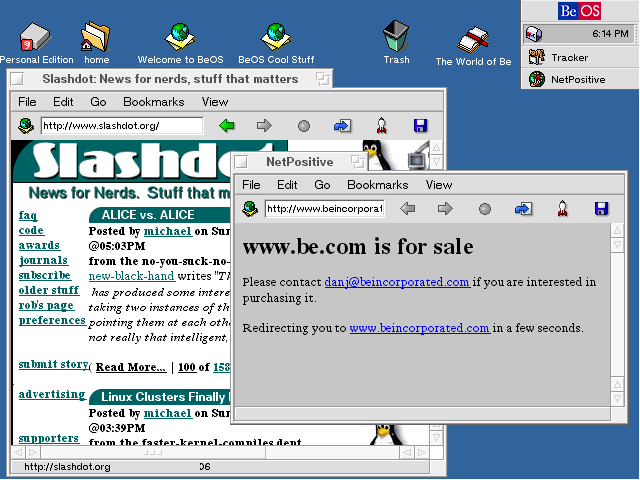The image size is (640, 480).
Task: Open Edit menu in front NetPositive window
Action: 287,185
